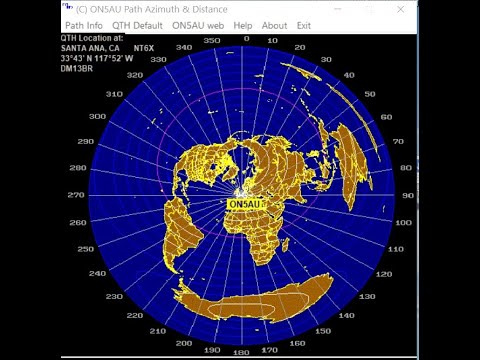Open the Path Info menu
The image size is (480, 360).
[84, 26]
